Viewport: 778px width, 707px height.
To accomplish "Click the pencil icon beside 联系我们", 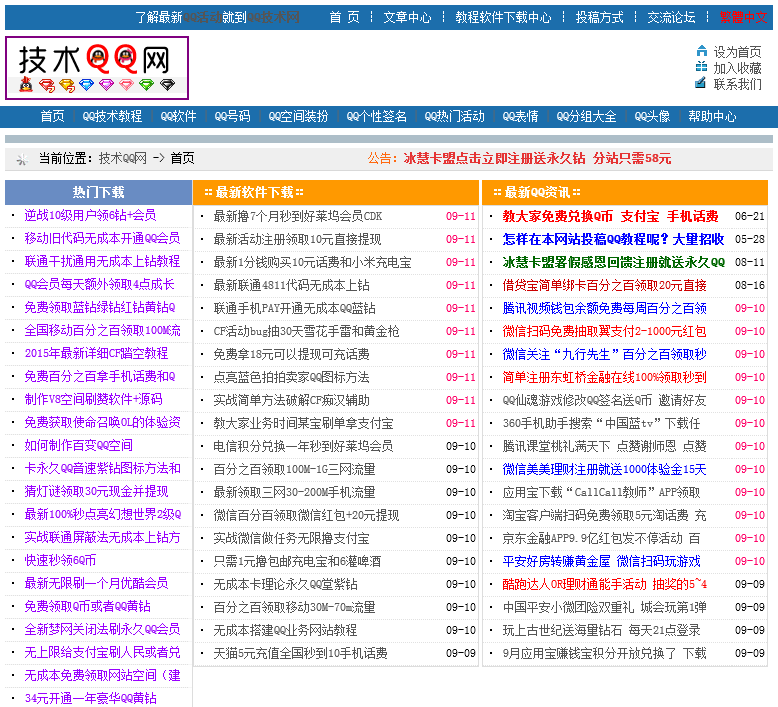I will pos(701,83).
